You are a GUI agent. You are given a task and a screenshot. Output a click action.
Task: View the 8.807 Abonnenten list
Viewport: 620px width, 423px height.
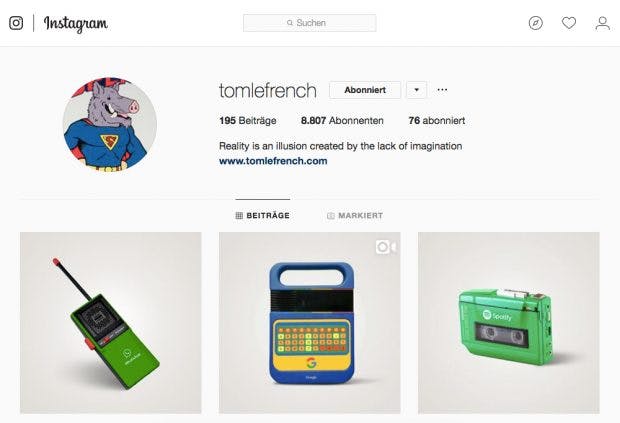tap(342, 121)
